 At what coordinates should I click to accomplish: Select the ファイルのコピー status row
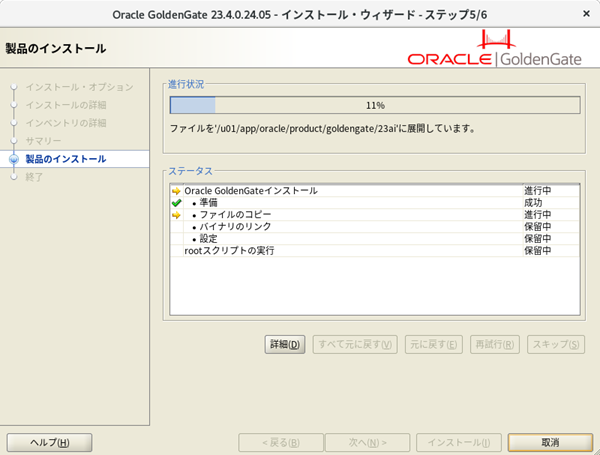click(375, 215)
